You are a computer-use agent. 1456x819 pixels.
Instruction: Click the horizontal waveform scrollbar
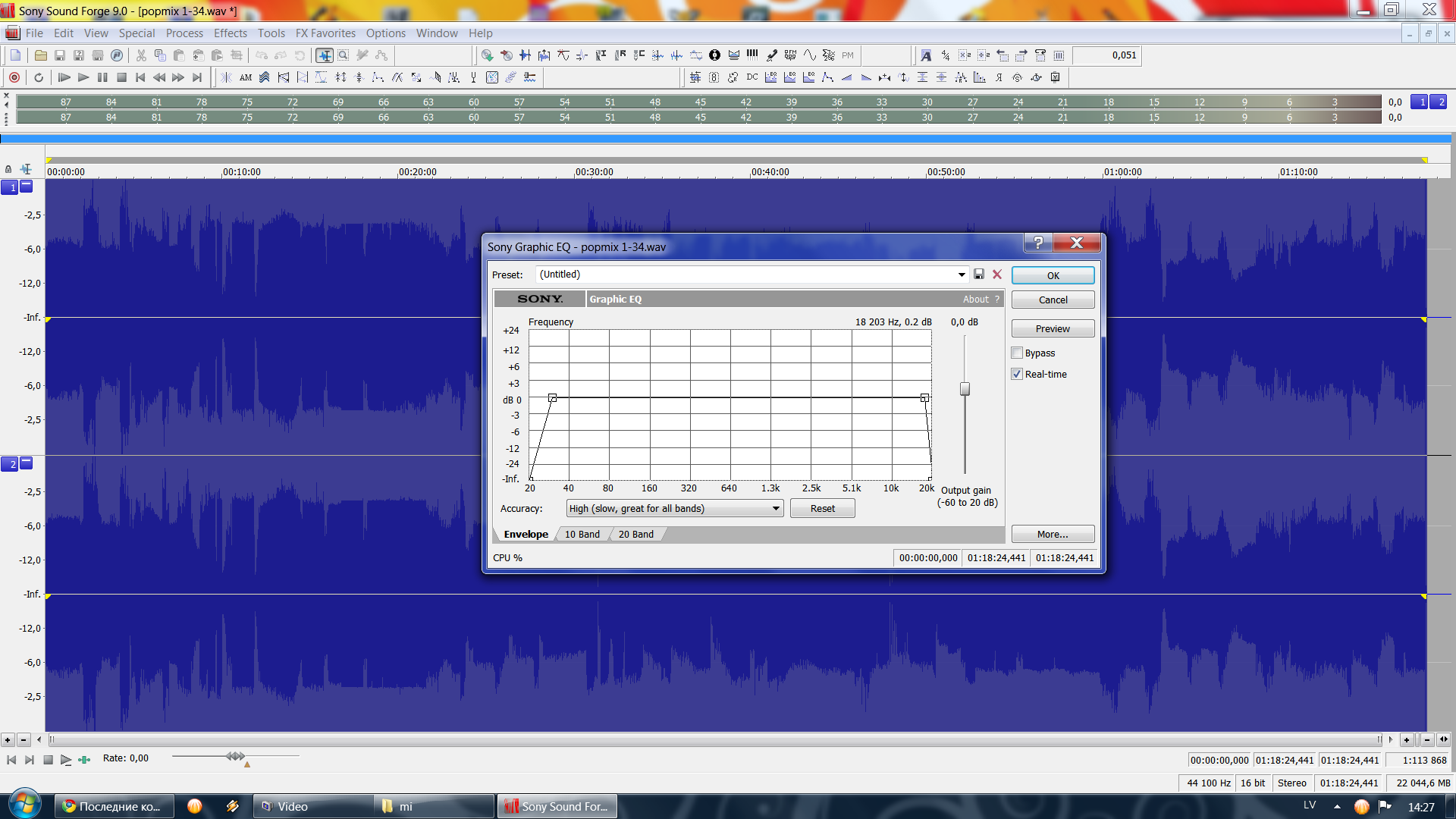(715, 739)
